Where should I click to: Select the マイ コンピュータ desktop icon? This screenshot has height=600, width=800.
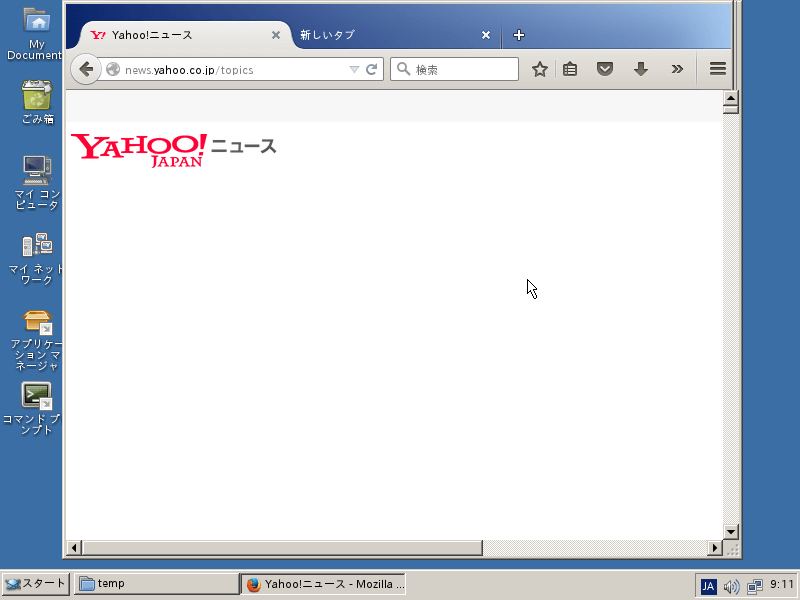[37, 183]
